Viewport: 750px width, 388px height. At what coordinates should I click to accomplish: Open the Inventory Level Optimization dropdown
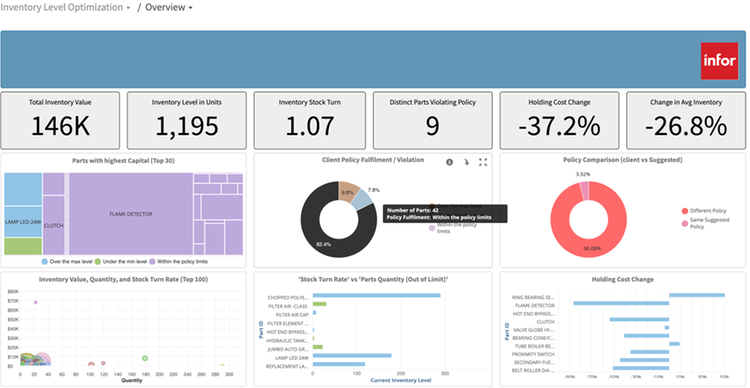click(65, 8)
